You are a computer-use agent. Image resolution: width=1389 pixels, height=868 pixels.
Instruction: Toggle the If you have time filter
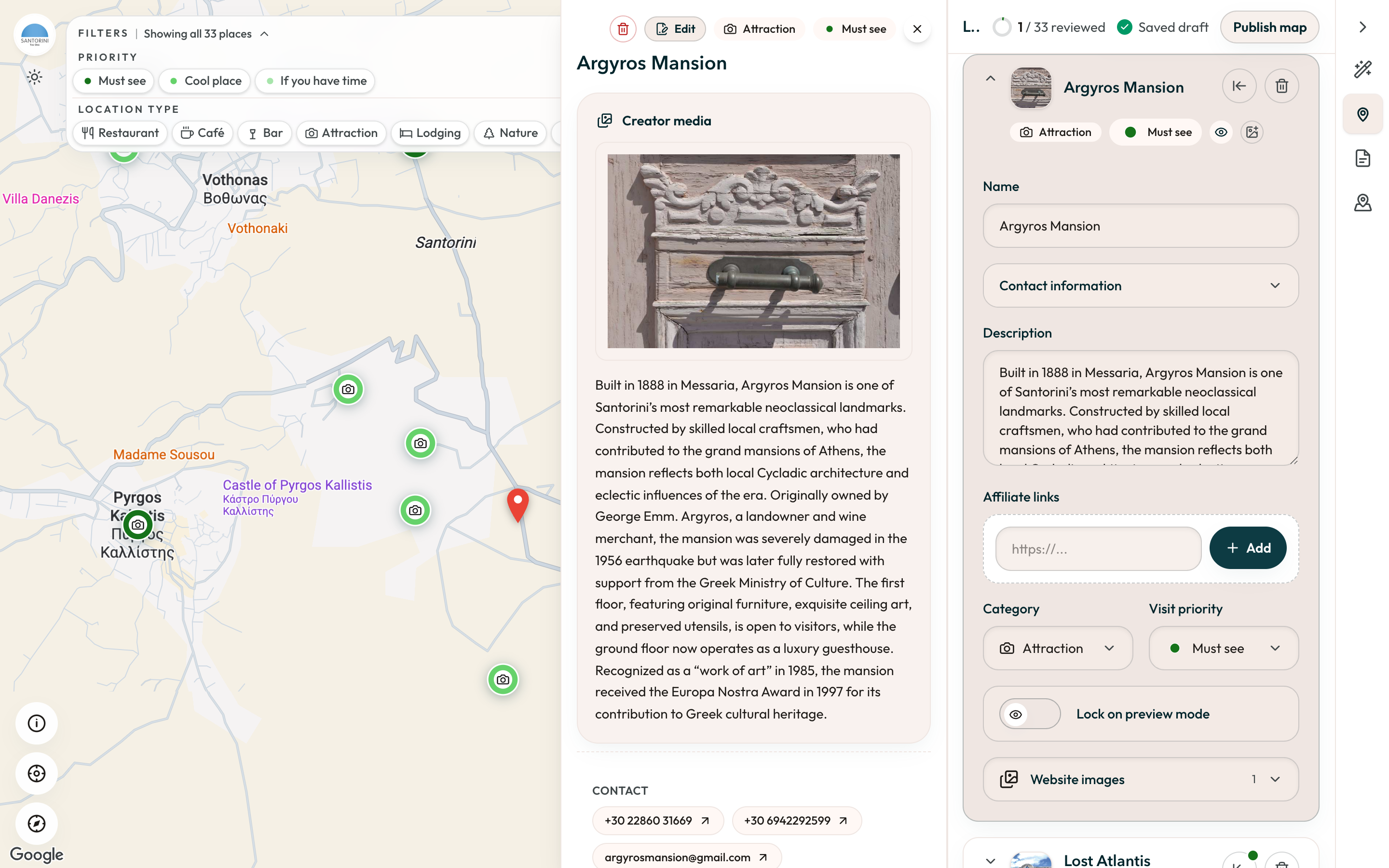click(x=315, y=81)
